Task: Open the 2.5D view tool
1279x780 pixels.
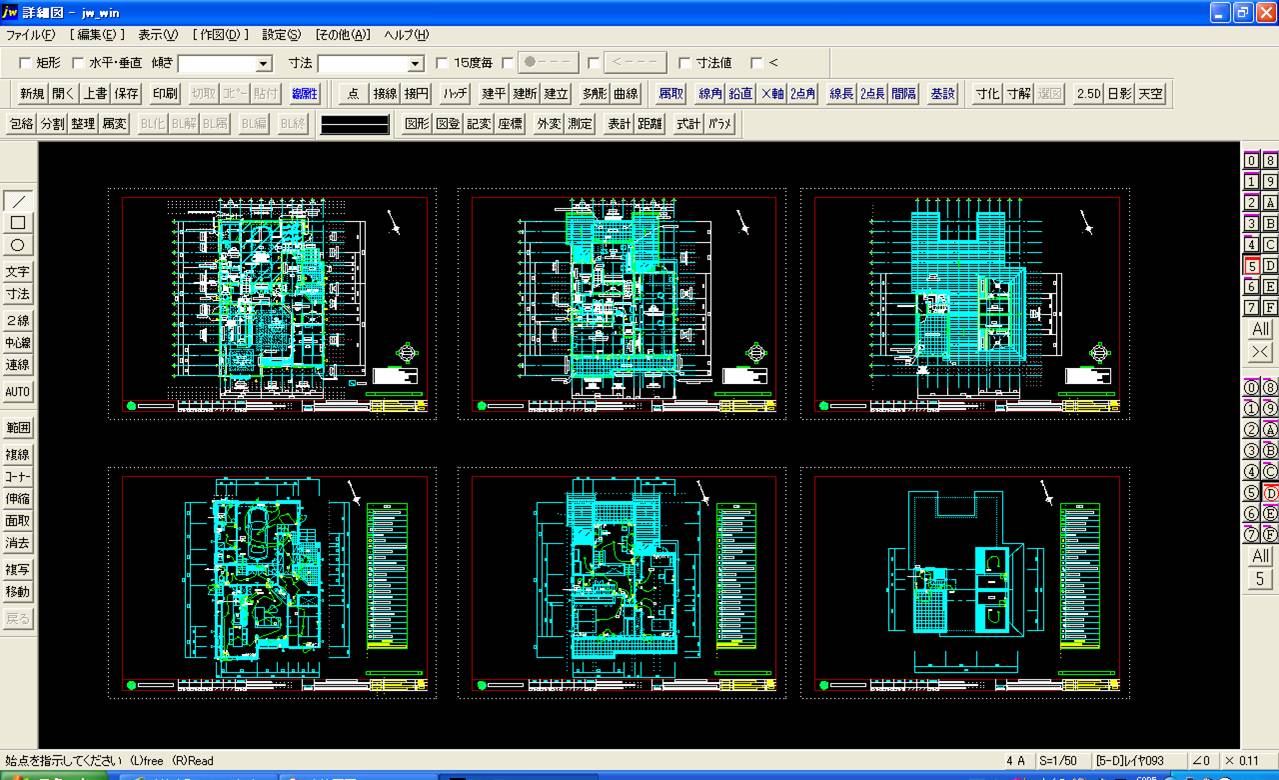Action: [1088, 94]
